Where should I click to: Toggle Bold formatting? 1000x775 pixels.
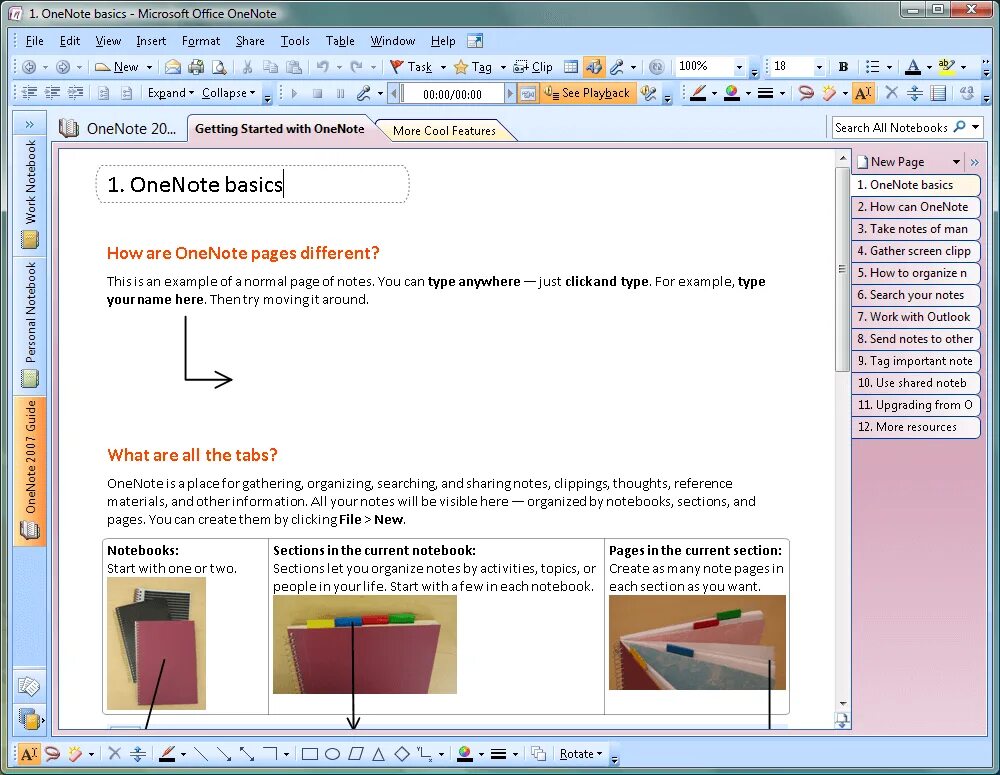tap(843, 67)
